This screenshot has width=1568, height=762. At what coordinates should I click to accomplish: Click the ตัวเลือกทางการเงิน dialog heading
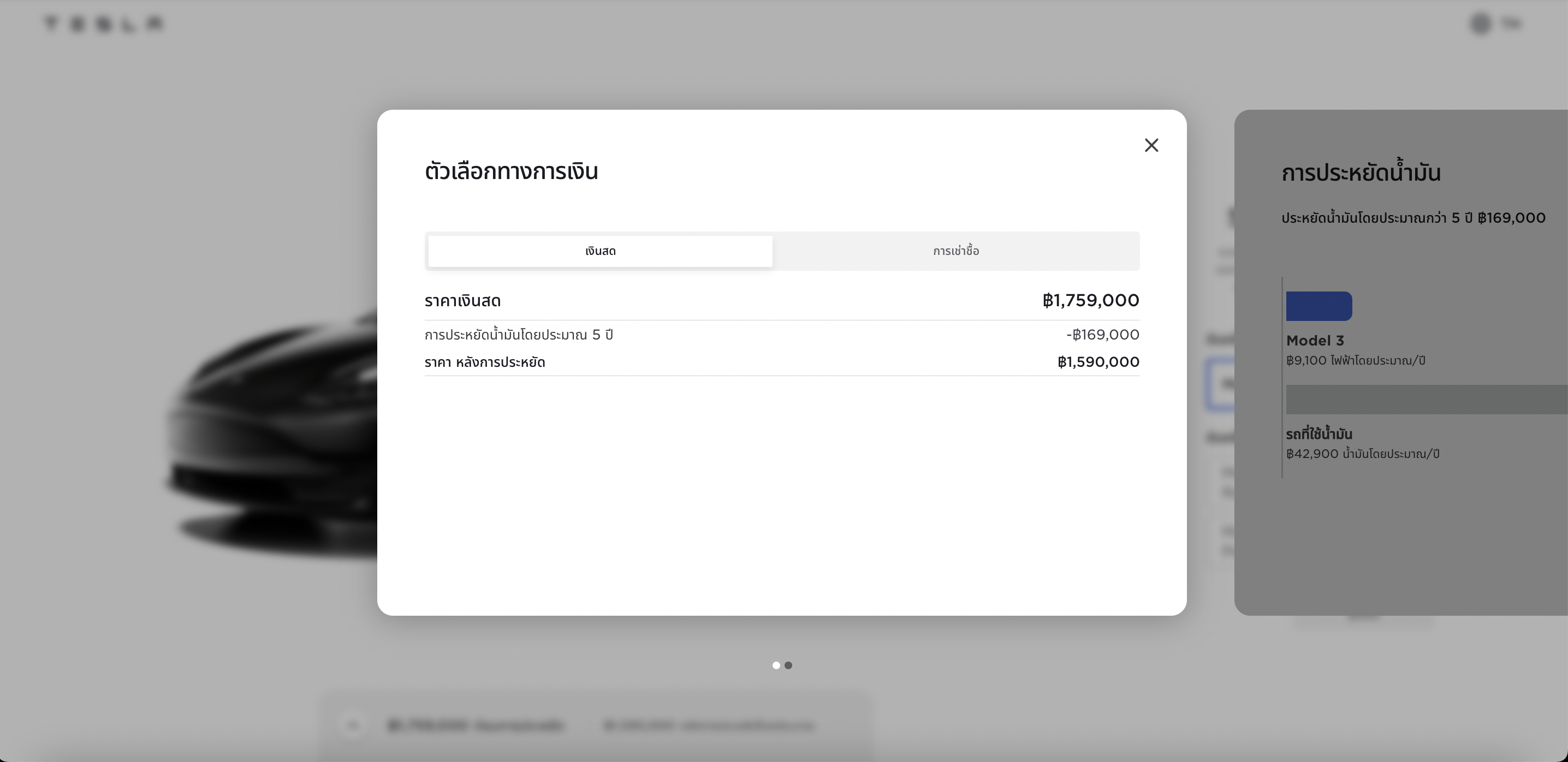[512, 171]
